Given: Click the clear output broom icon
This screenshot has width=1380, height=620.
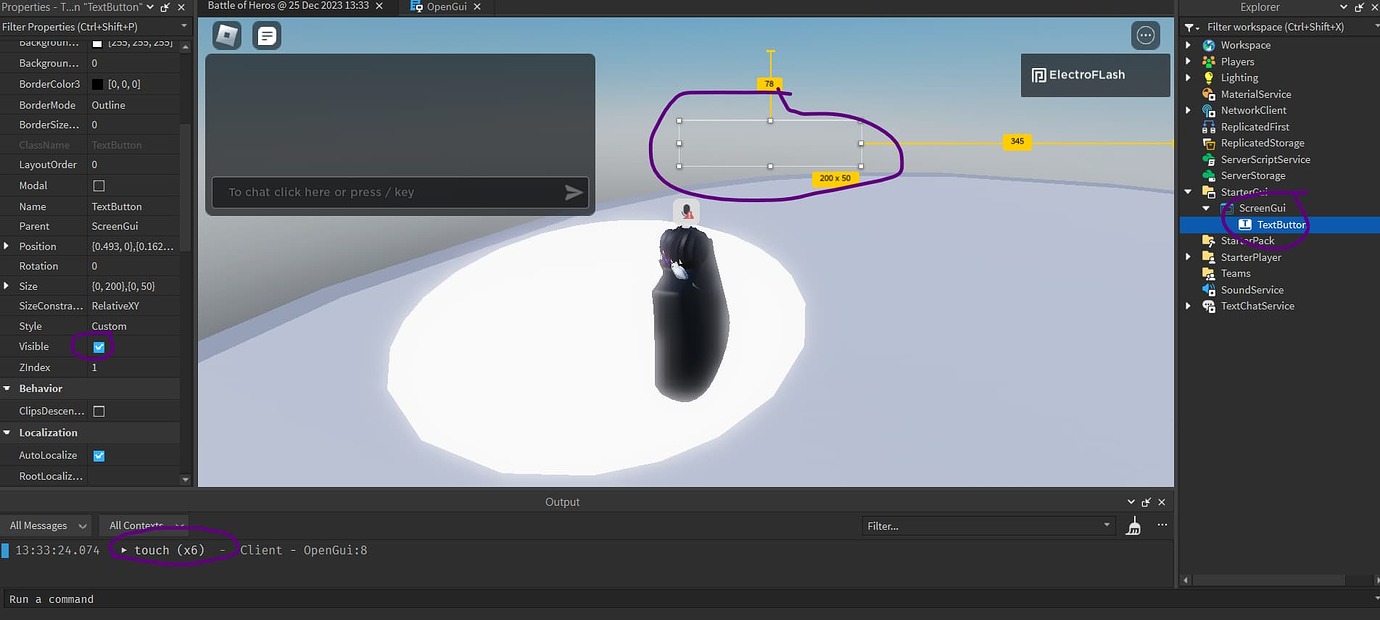Looking at the screenshot, I should [1133, 525].
